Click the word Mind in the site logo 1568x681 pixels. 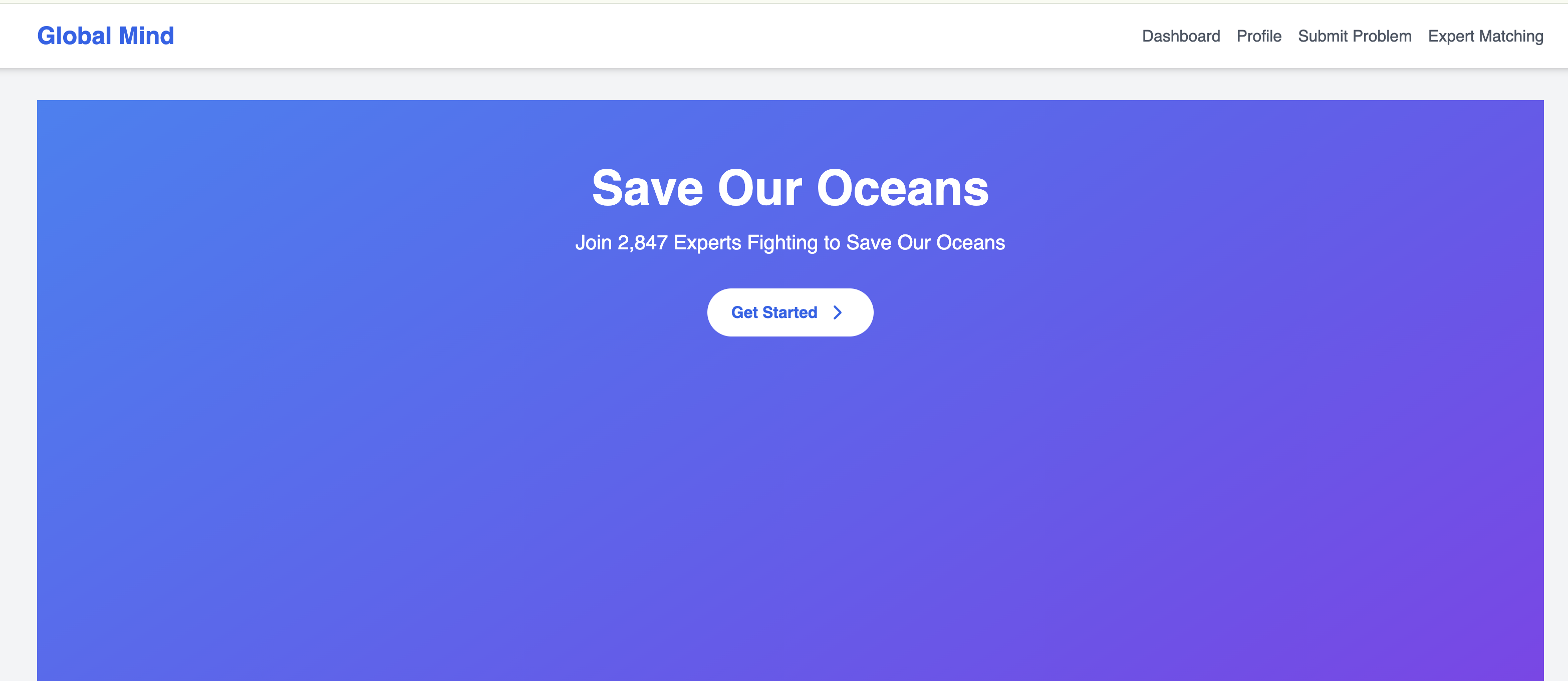coord(147,36)
